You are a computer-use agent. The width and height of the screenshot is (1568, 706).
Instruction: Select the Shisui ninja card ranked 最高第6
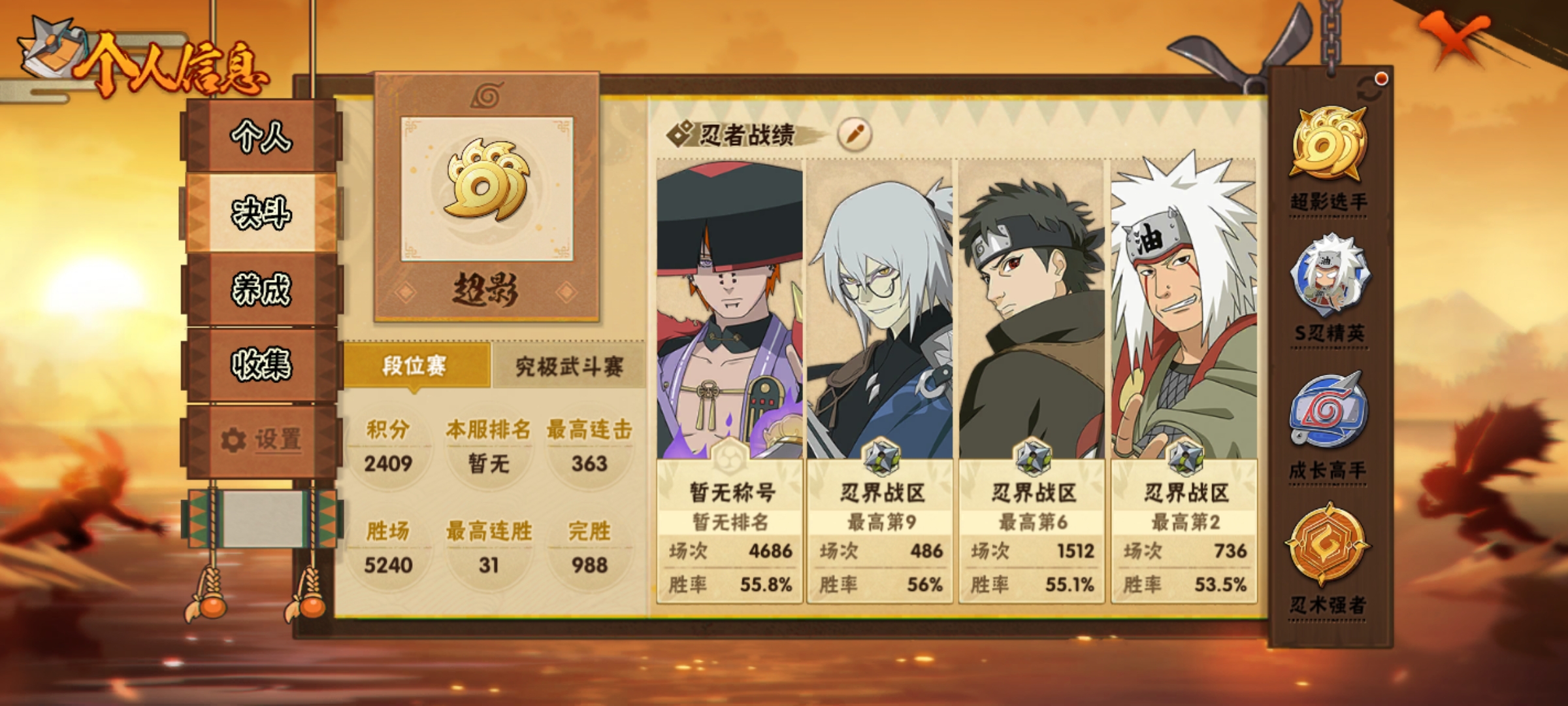click(1032, 380)
